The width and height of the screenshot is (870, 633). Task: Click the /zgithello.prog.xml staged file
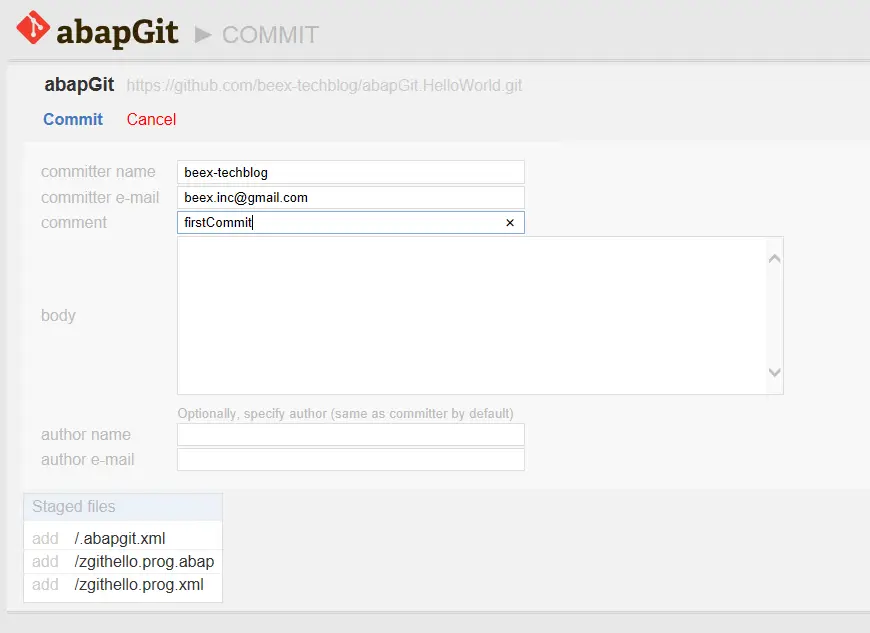click(x=139, y=584)
